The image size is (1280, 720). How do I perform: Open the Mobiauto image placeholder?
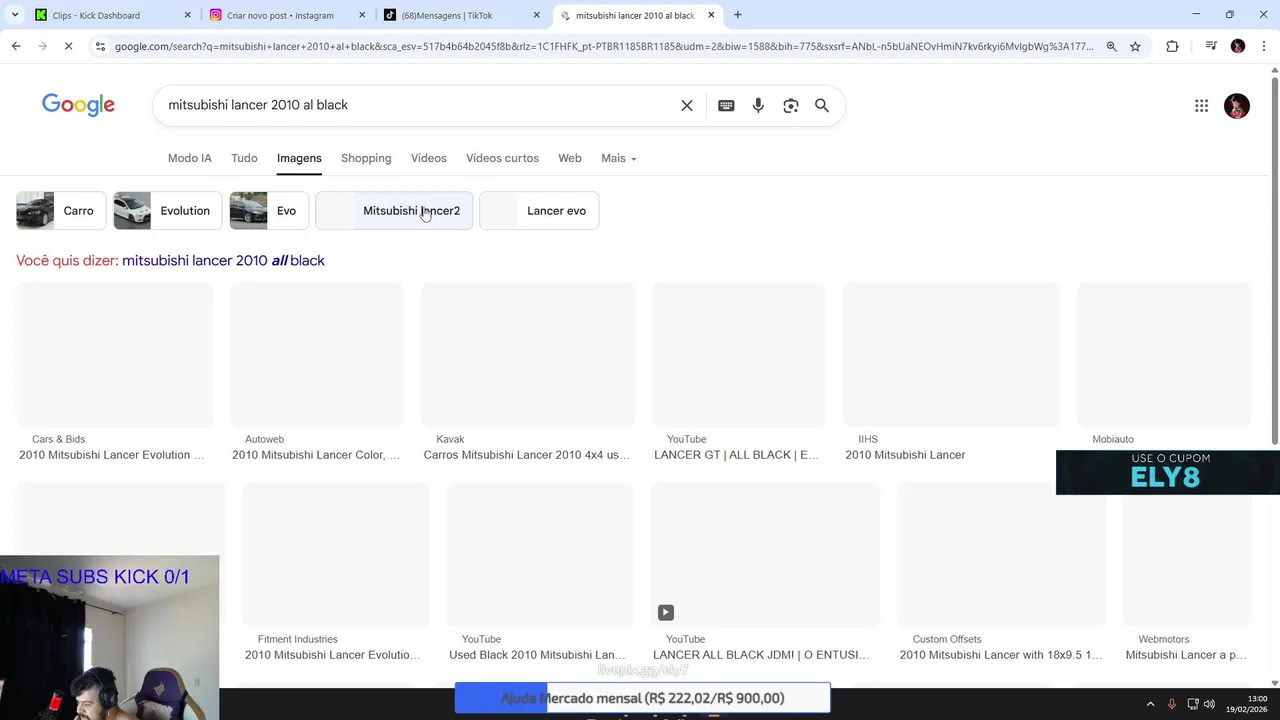[1163, 355]
